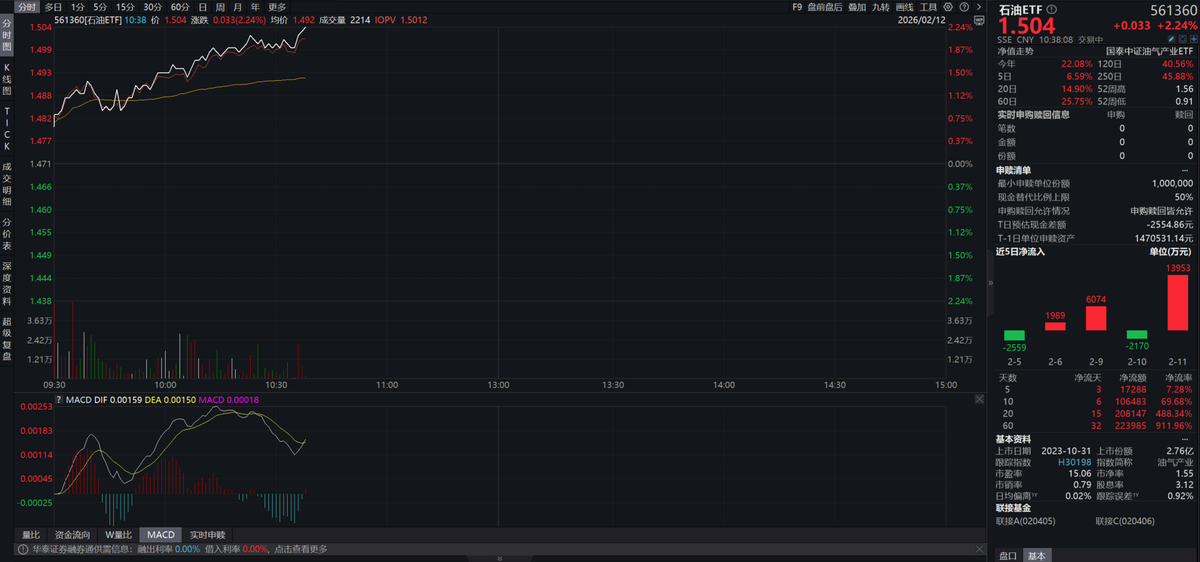The image size is (1200, 562).
Task: Toggle 盘前盘后 pre/post-market display
Action: click(x=824, y=7)
